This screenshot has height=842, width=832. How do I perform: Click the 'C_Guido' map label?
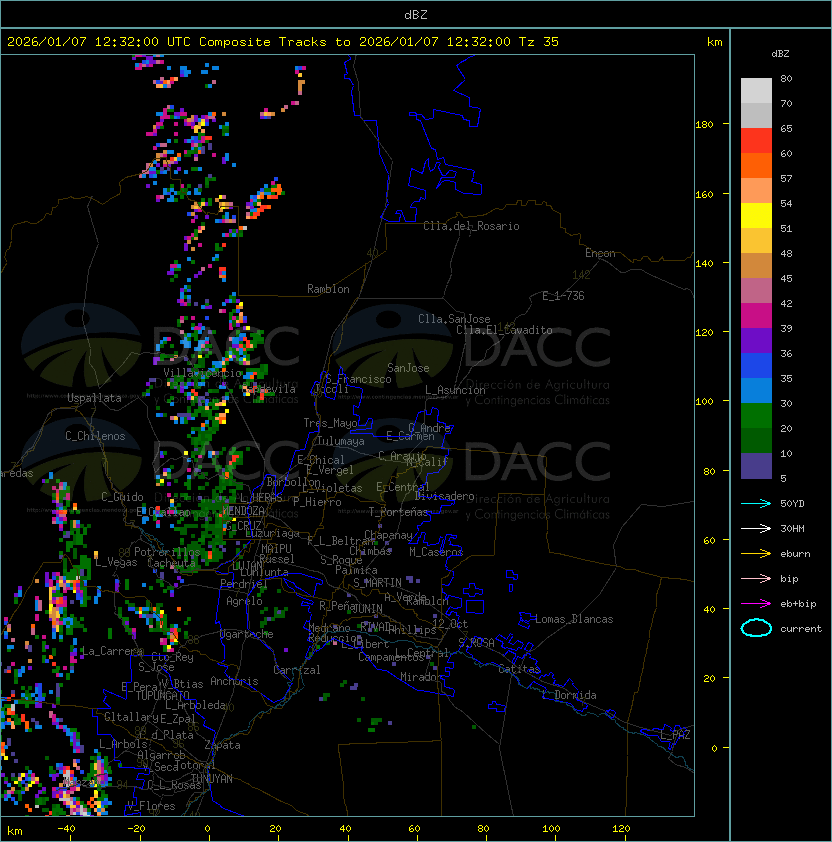click(x=122, y=497)
